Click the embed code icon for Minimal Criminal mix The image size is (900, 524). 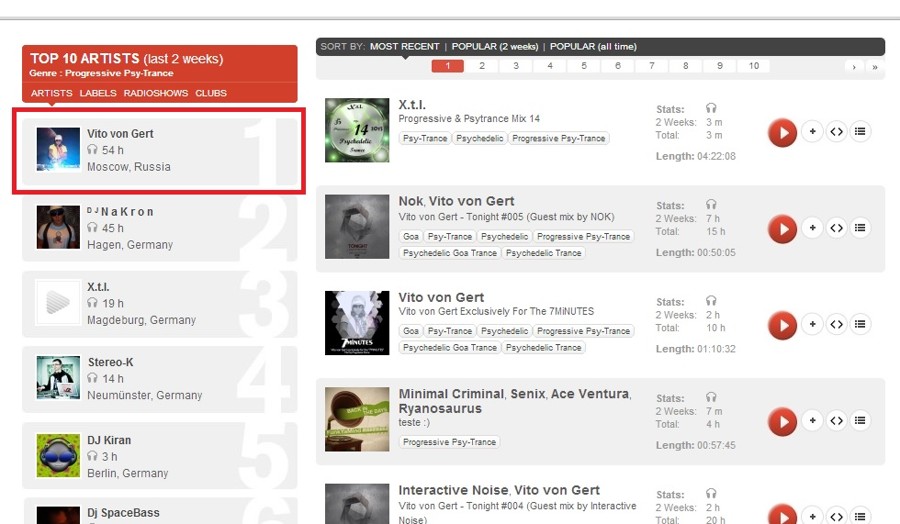(836, 421)
